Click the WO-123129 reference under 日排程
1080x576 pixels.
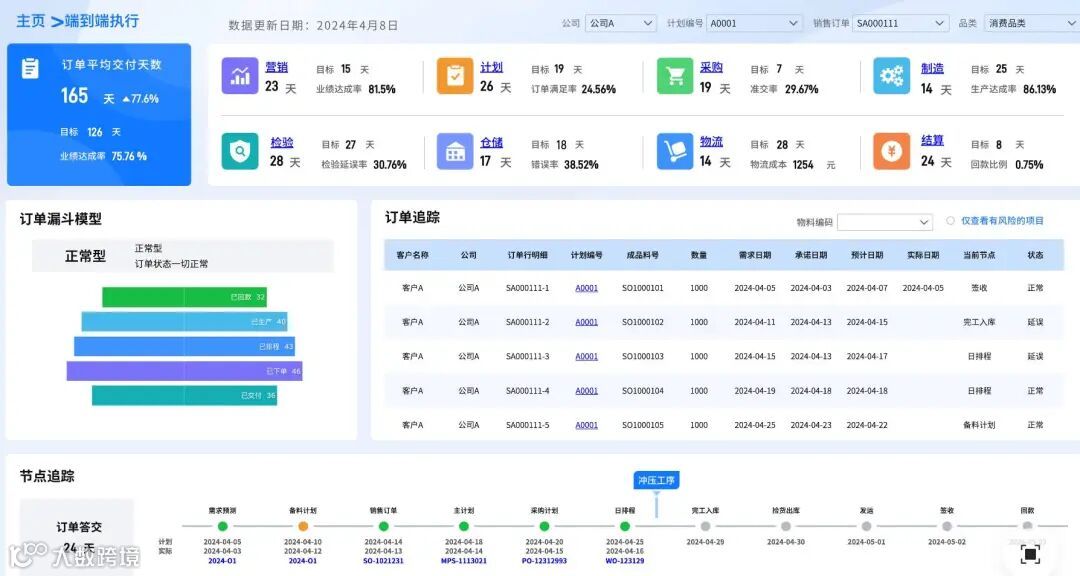[x=625, y=561]
